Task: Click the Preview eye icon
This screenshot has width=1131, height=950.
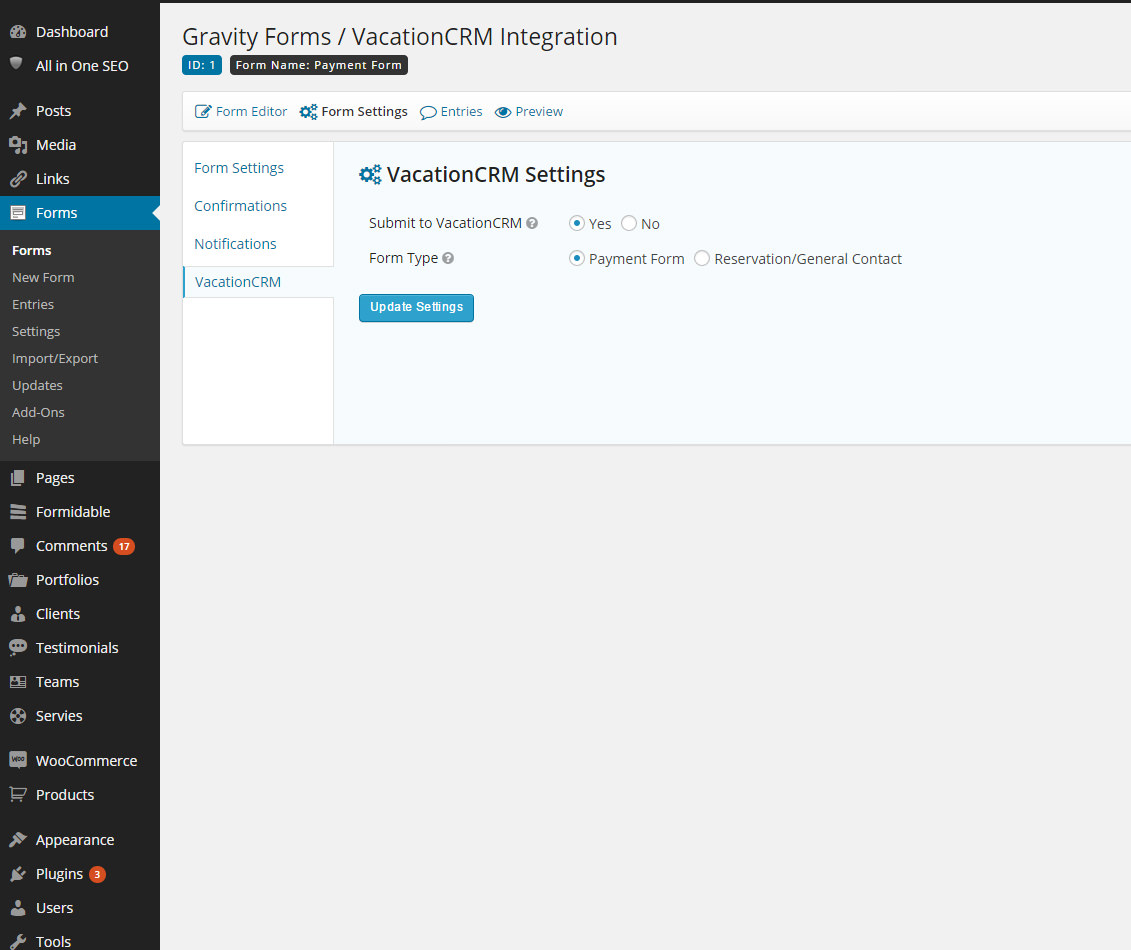Action: point(503,112)
